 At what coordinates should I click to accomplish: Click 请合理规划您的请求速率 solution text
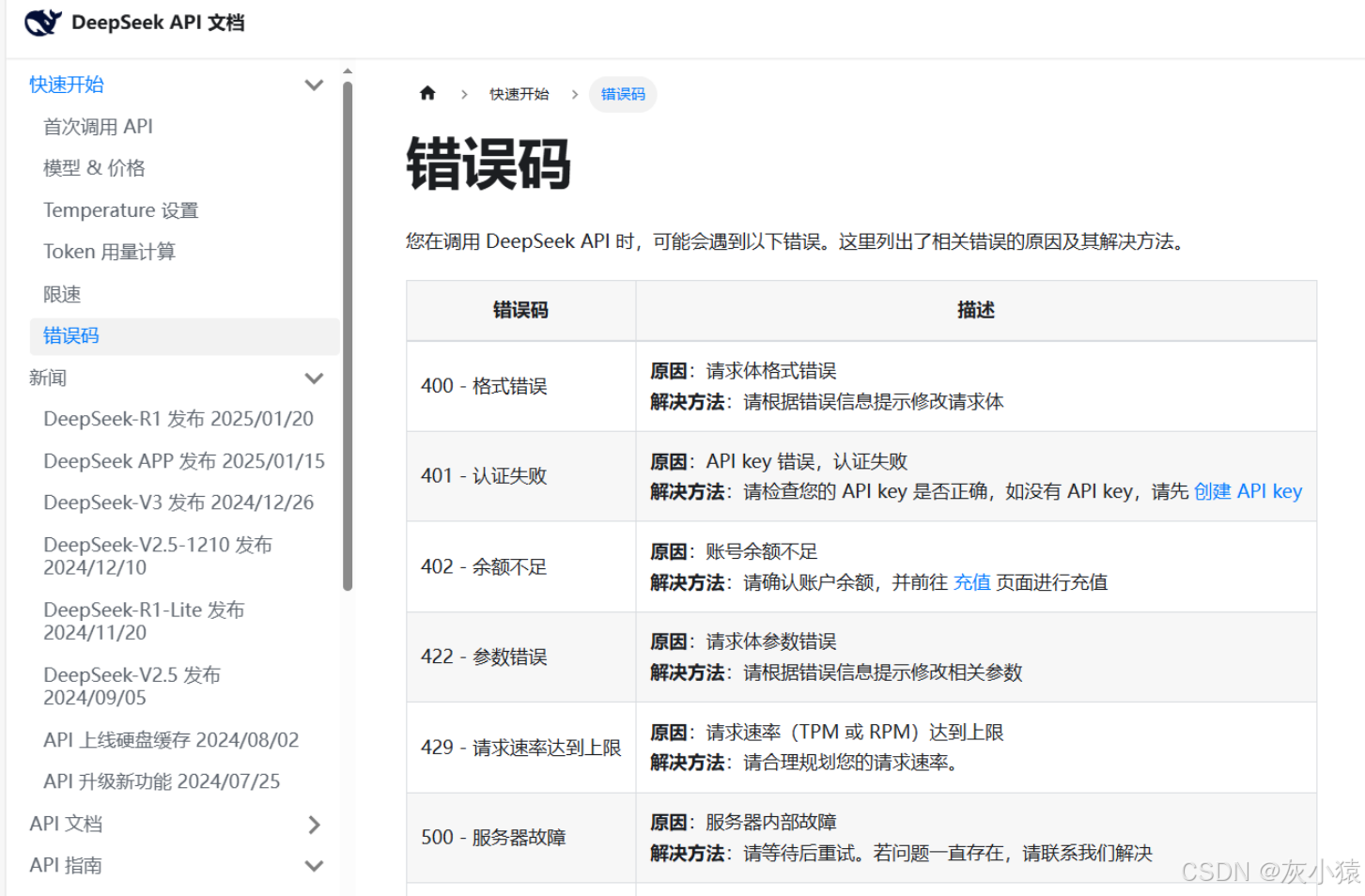tap(851, 762)
